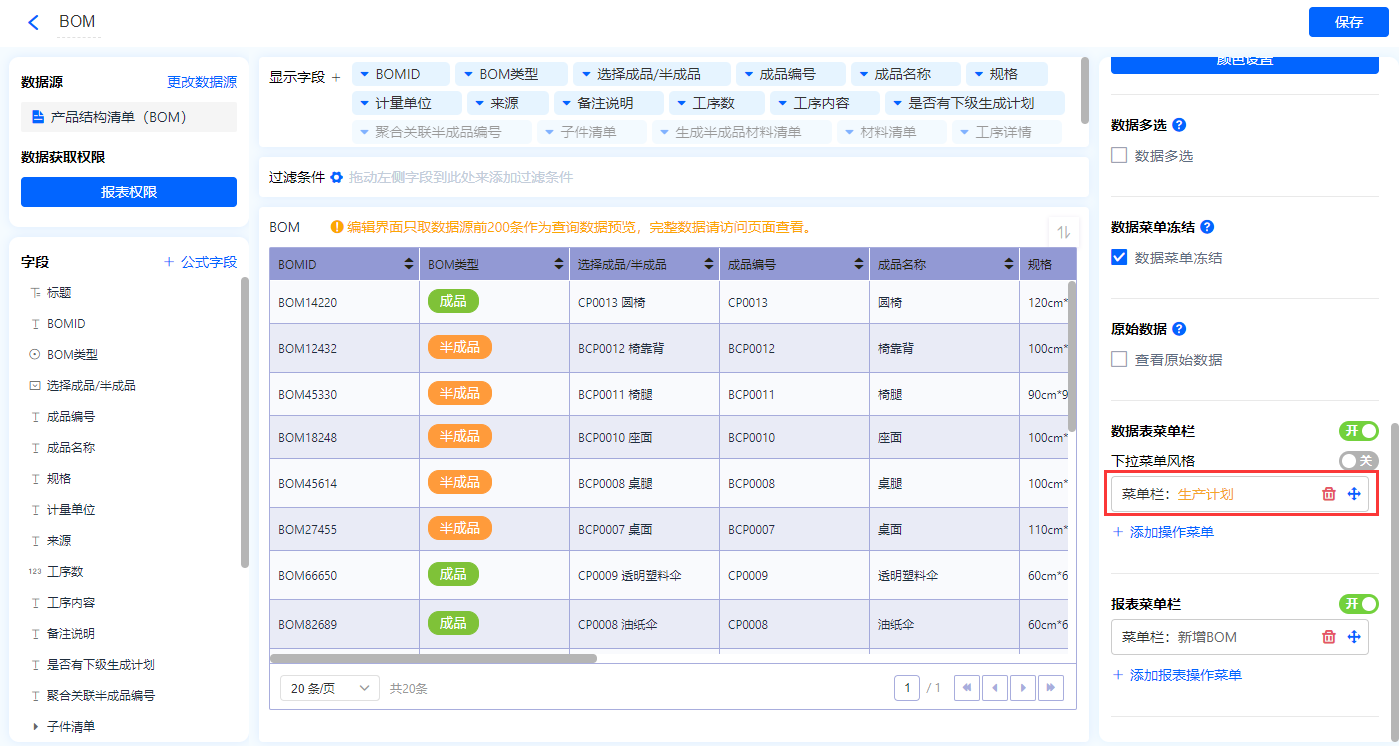Turn on the 下拉菜单风格 switch
The height and width of the screenshot is (746, 1399).
[1358, 461]
